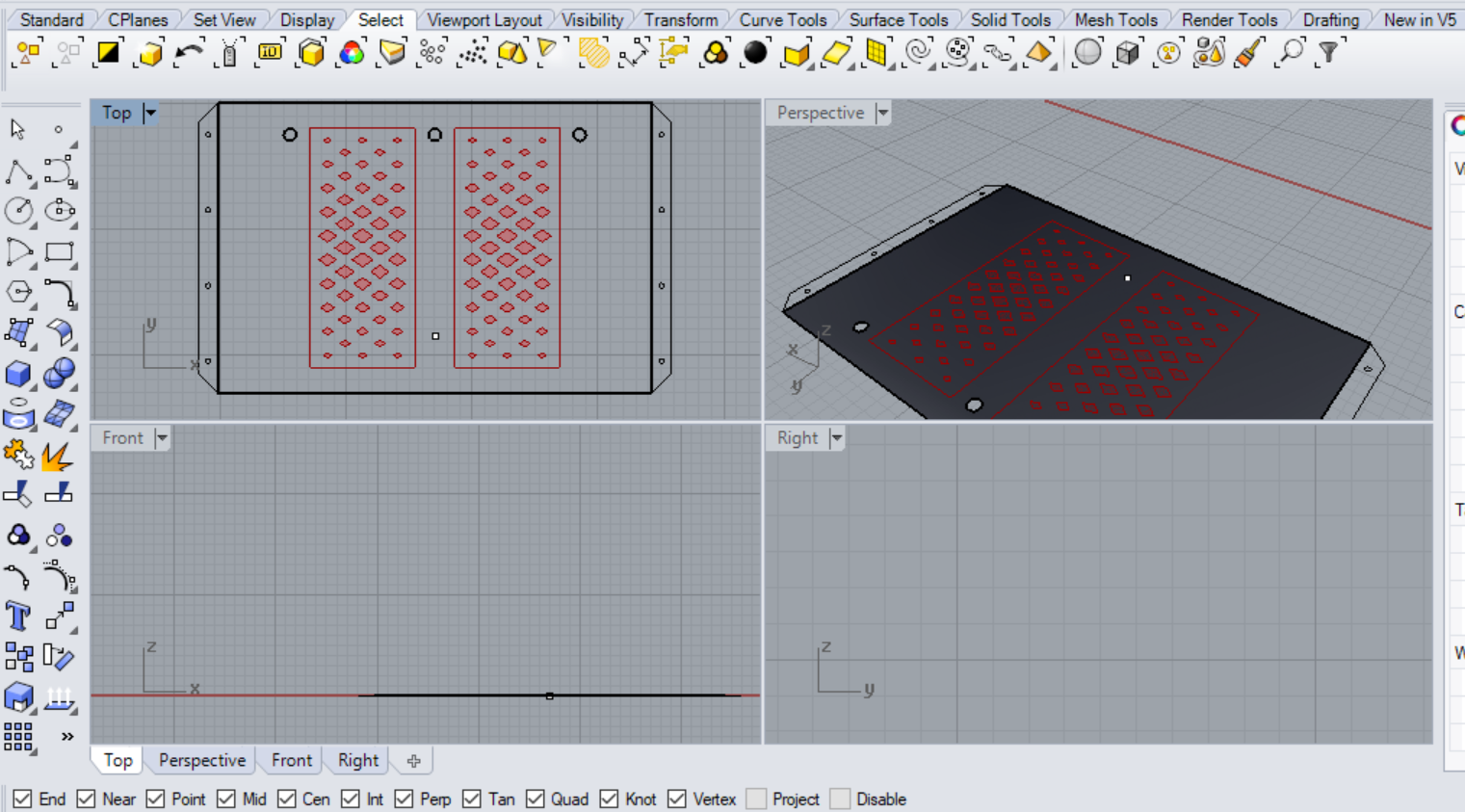This screenshot has height=812, width=1465.
Task: Open the Curve Tools toolbar tab
Action: coord(782,19)
